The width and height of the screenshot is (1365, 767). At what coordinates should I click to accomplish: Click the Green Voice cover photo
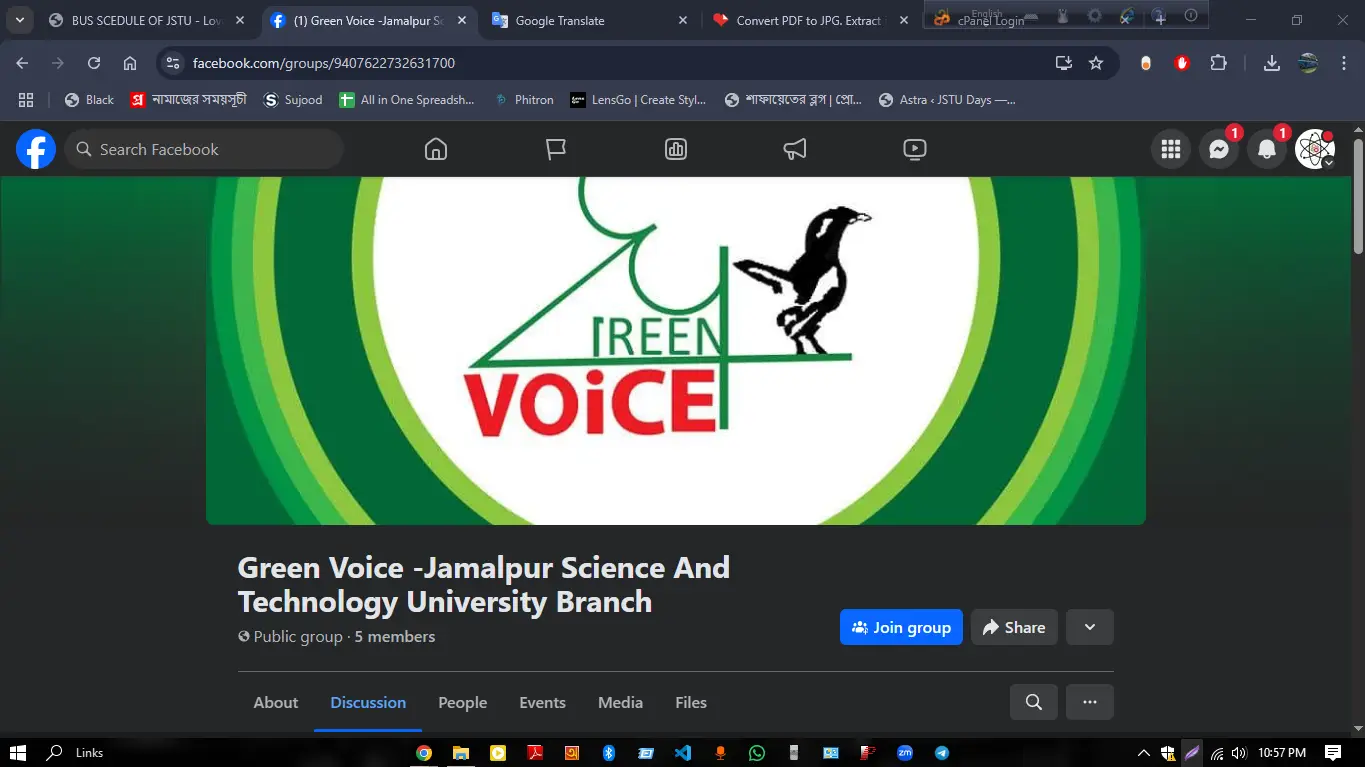pyautogui.click(x=676, y=351)
